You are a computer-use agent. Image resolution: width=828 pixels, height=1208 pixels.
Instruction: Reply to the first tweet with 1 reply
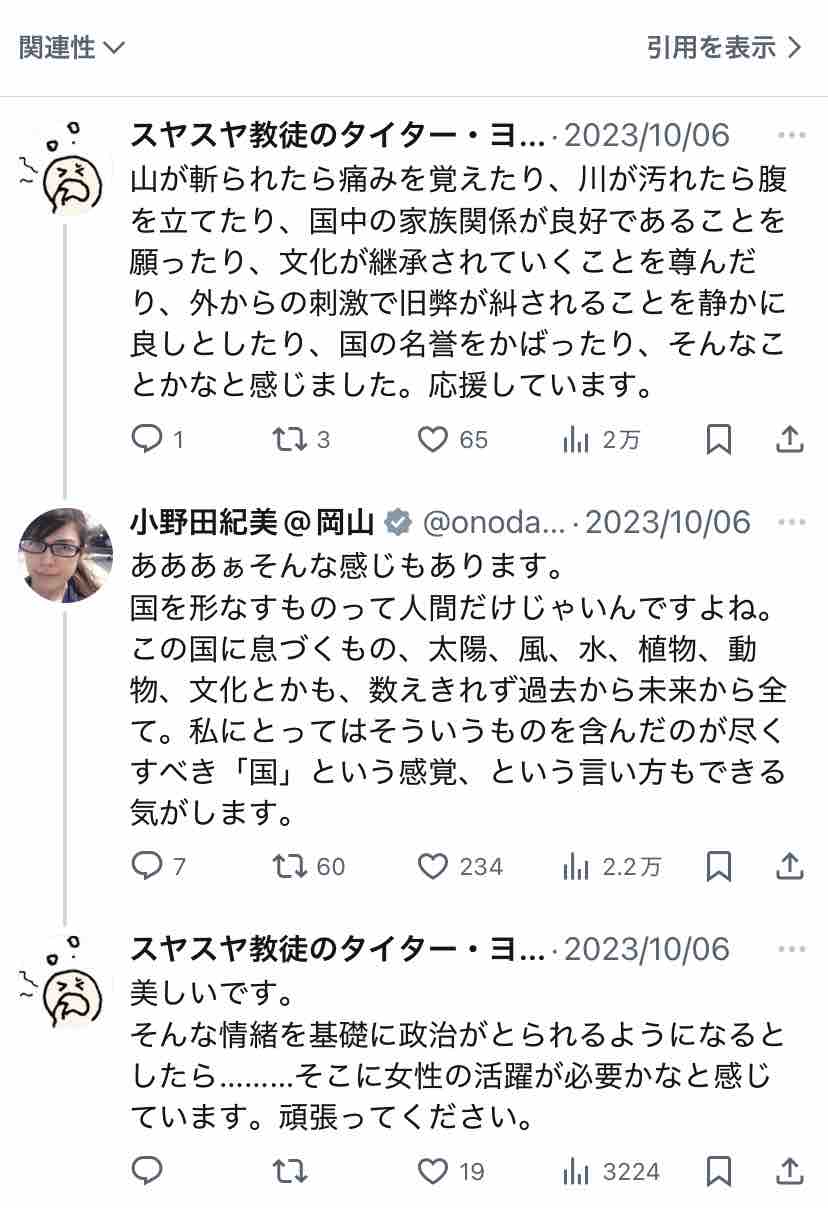[147, 439]
